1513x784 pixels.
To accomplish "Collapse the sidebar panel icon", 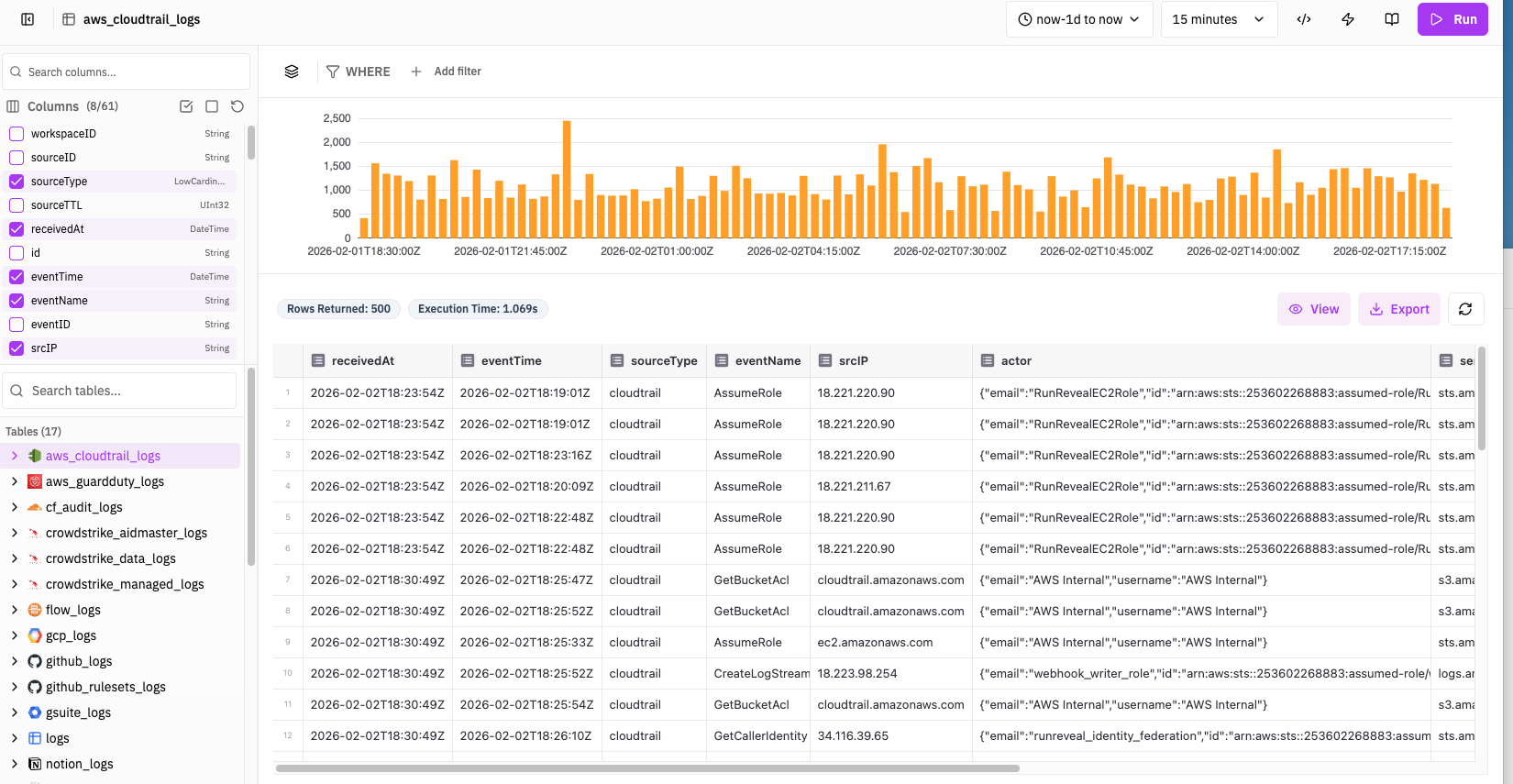I will (x=28, y=19).
